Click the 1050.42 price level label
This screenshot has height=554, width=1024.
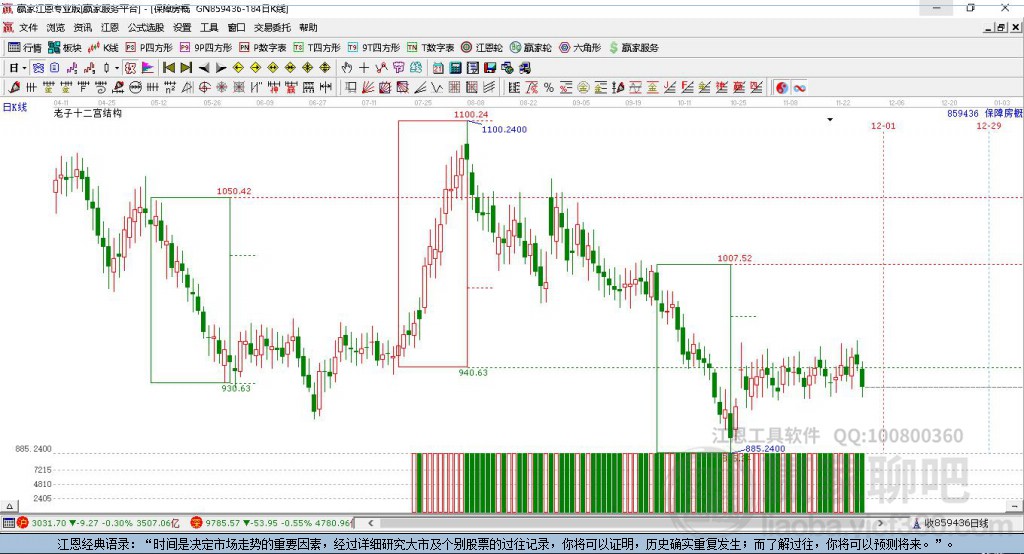(234, 191)
